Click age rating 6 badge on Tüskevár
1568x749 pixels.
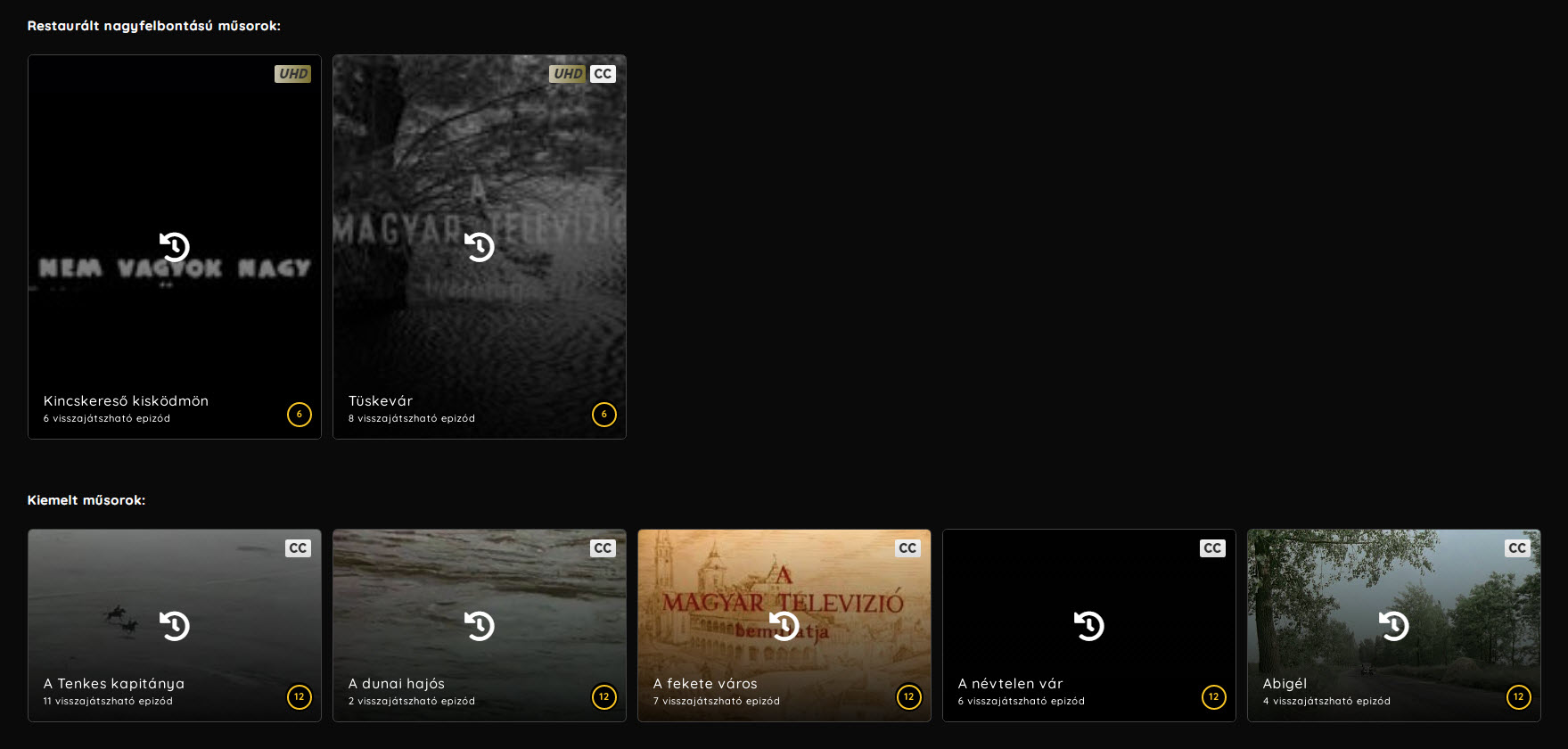point(603,415)
